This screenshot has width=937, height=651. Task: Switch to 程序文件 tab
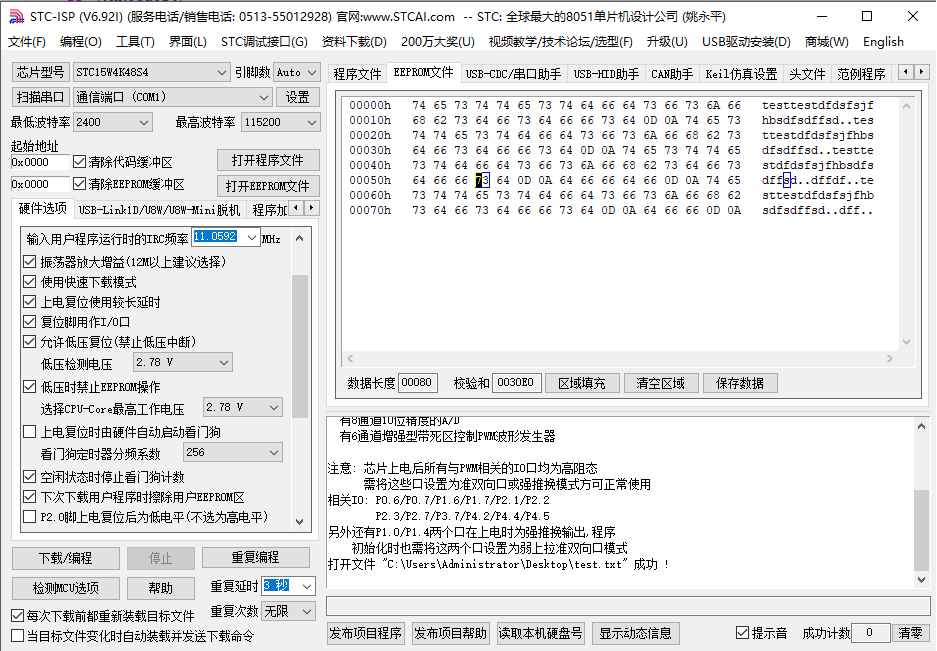(357, 74)
